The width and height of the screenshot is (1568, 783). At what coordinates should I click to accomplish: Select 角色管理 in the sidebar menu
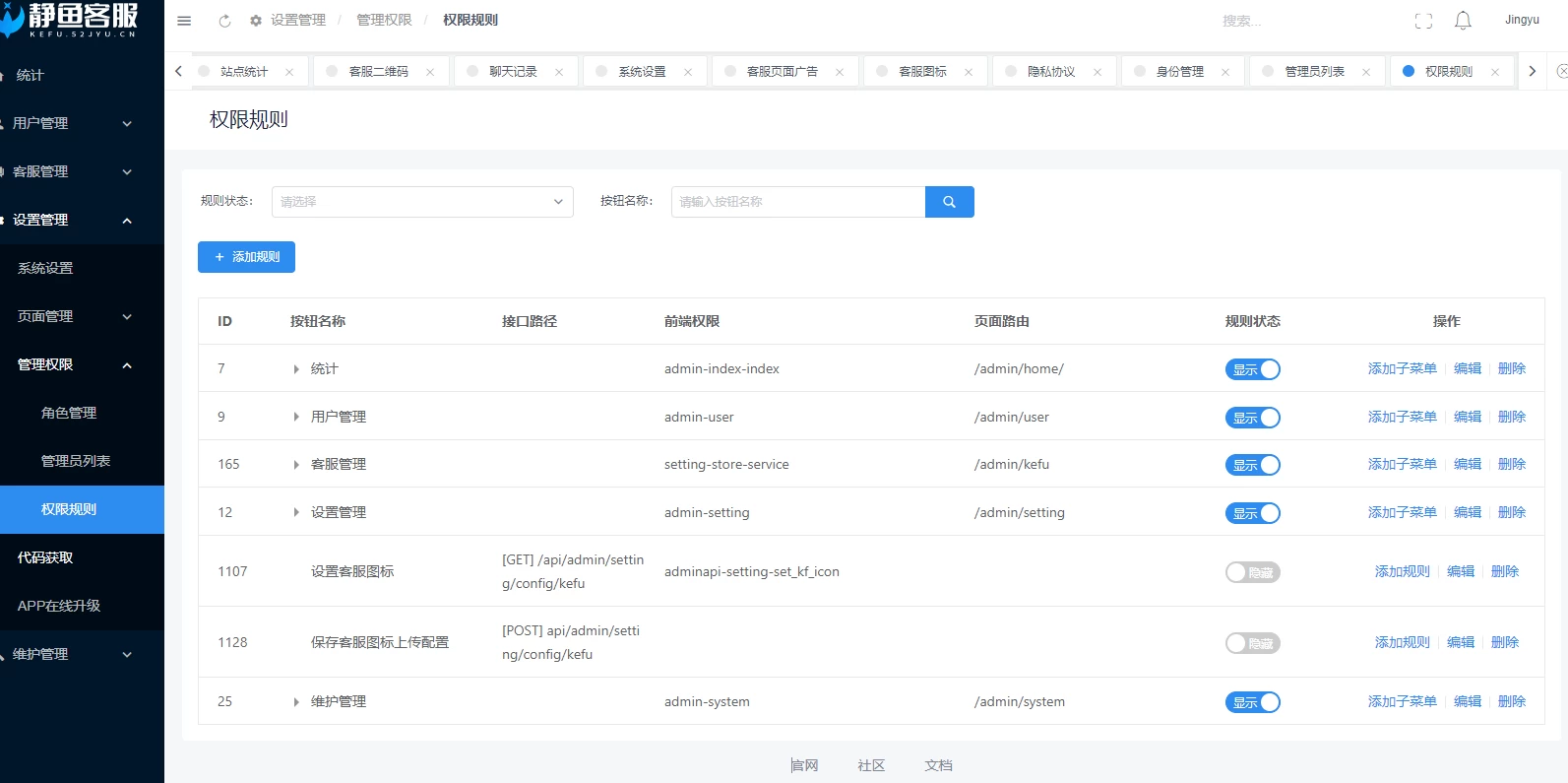pyautogui.click(x=69, y=413)
